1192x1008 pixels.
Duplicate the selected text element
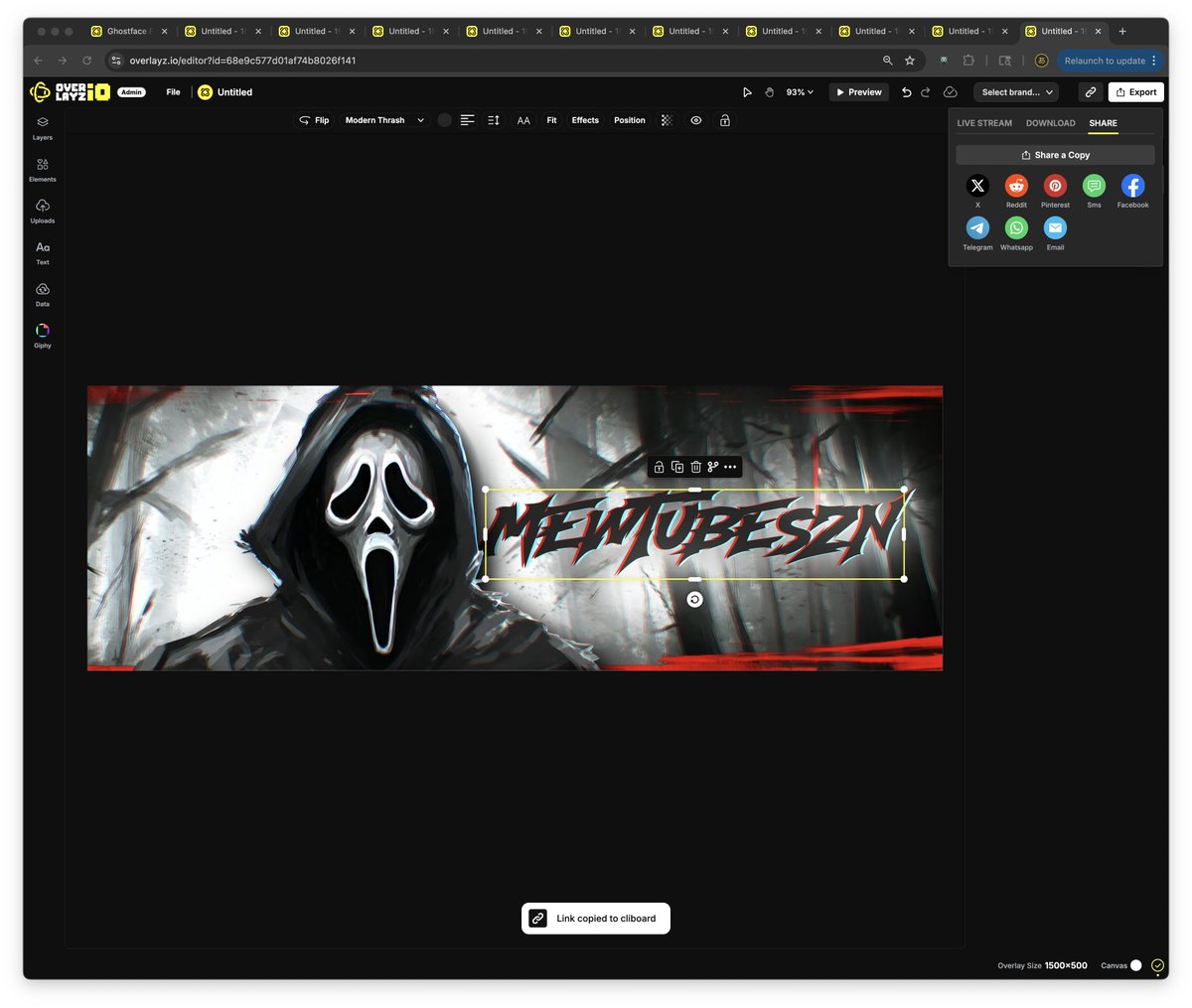pyautogui.click(x=676, y=467)
